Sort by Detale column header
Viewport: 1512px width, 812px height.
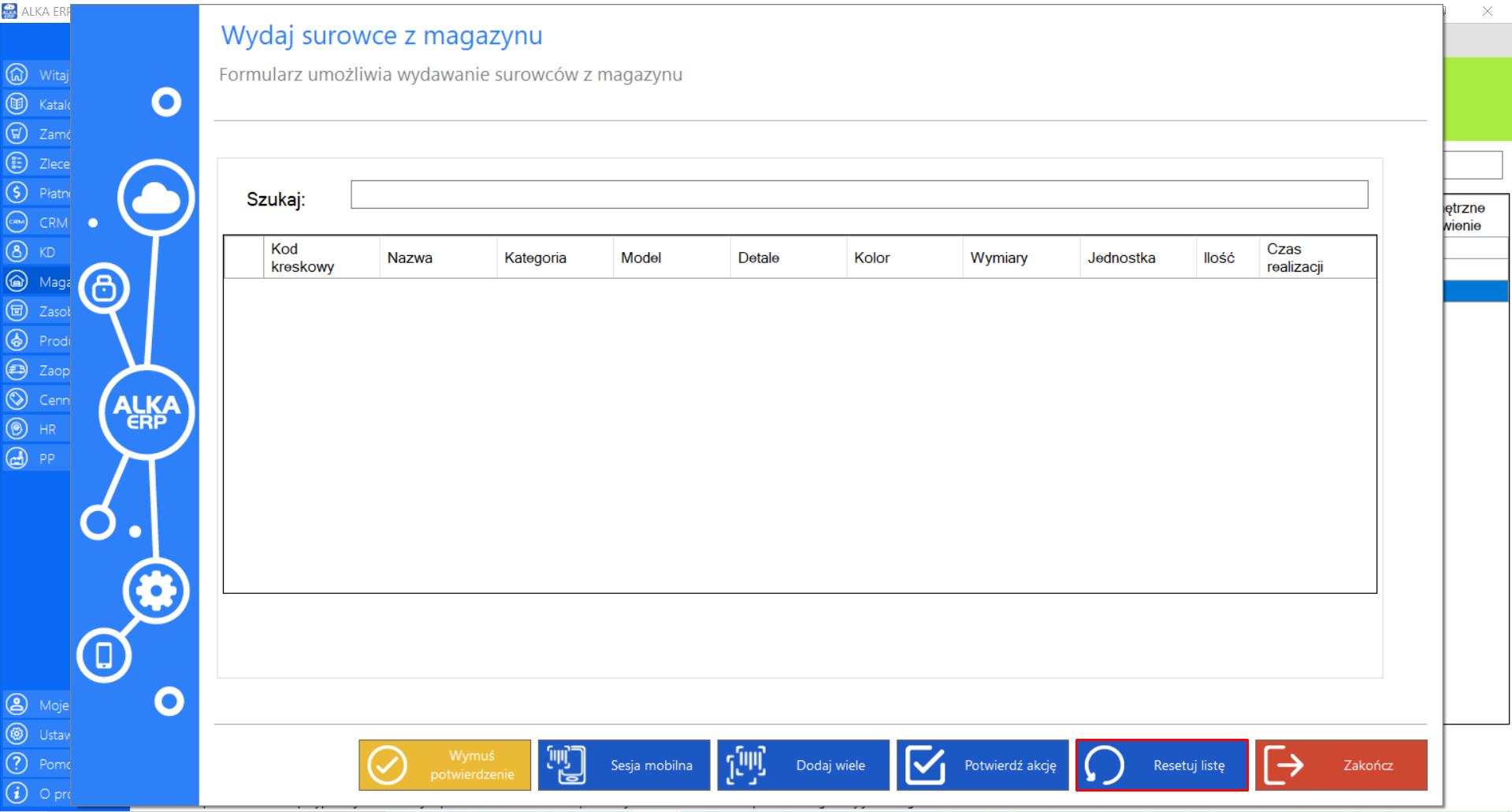click(788, 258)
